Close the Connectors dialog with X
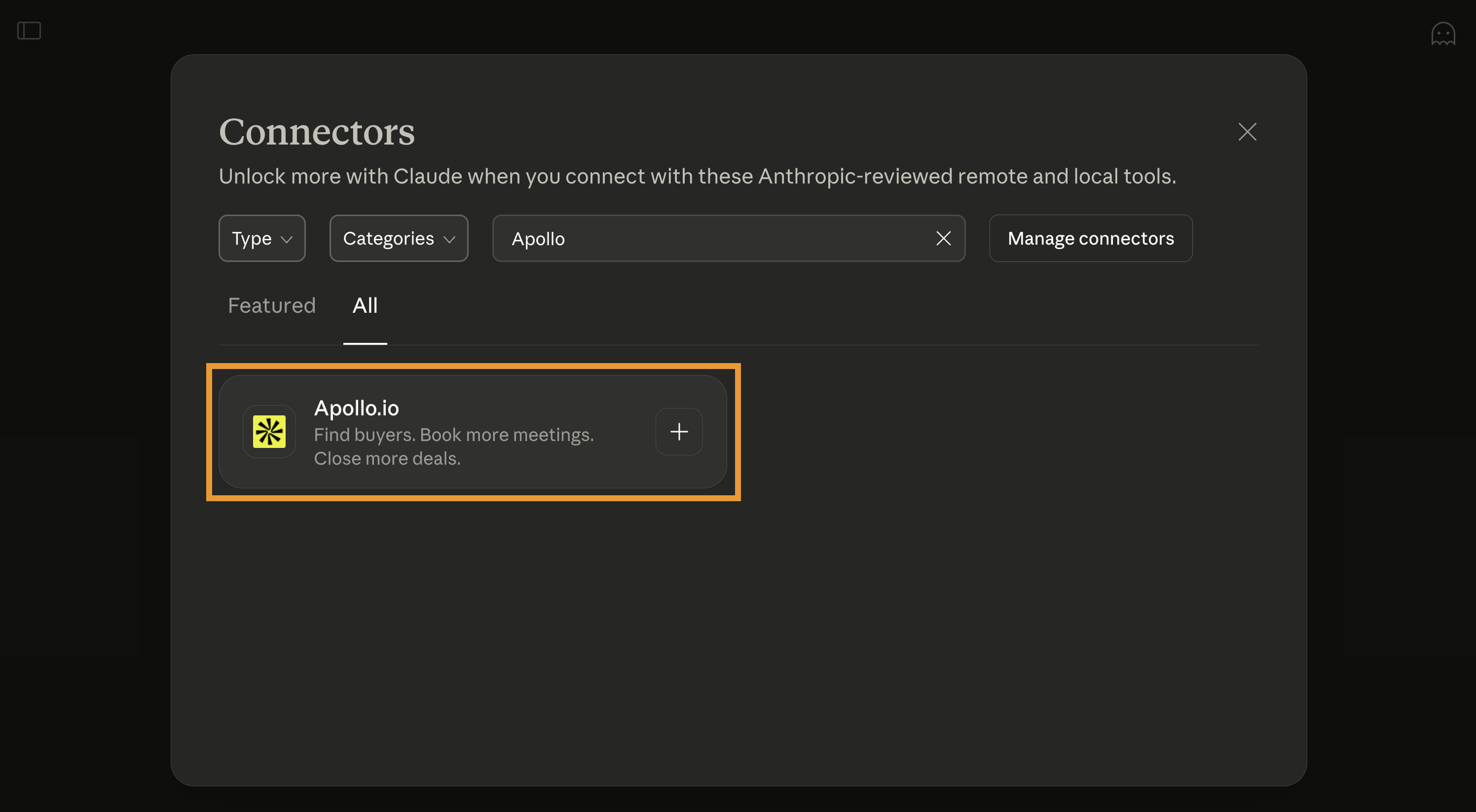The image size is (1476, 812). tap(1247, 132)
